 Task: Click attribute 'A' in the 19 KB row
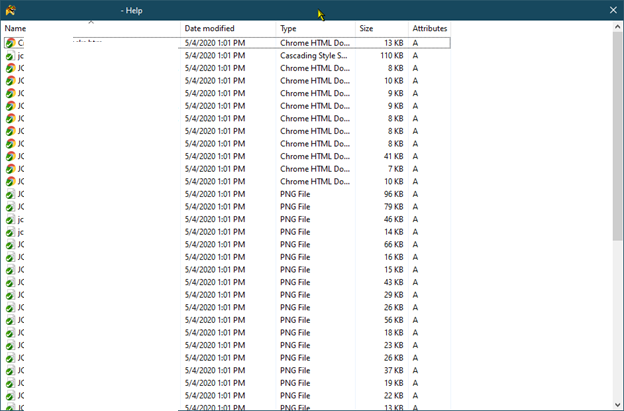pyautogui.click(x=415, y=383)
